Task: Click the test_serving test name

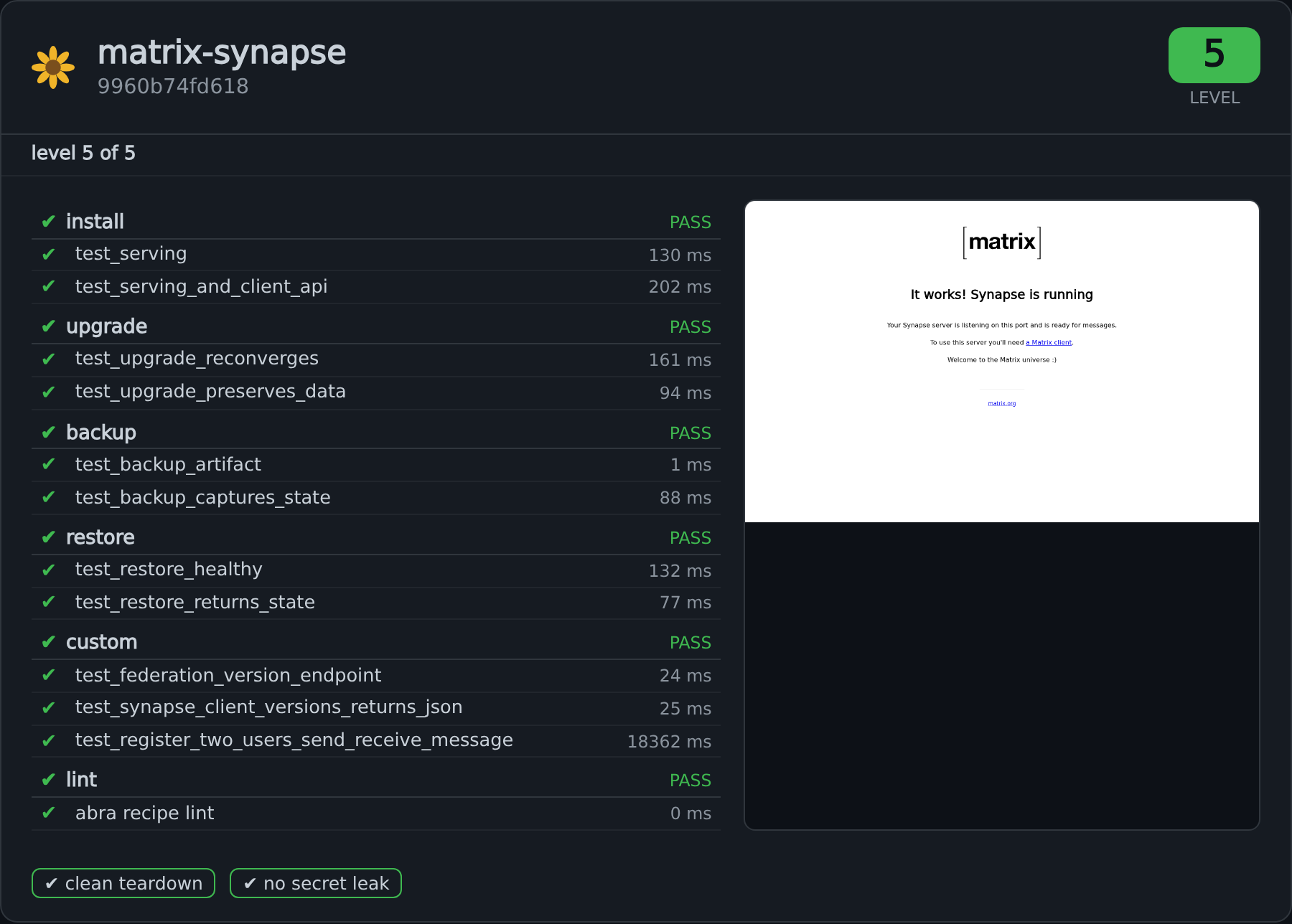Action: tap(131, 254)
